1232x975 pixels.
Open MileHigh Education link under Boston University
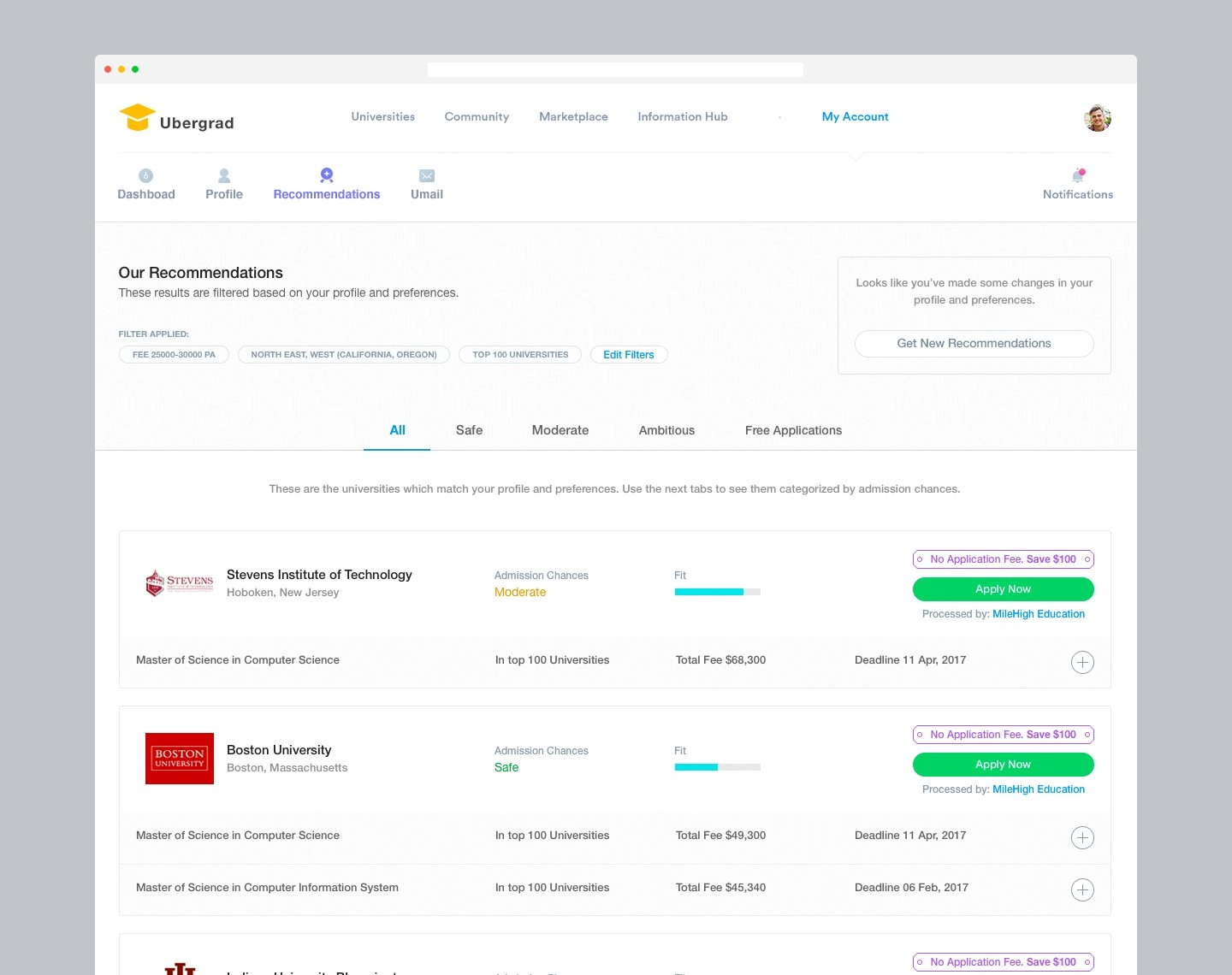(1039, 789)
